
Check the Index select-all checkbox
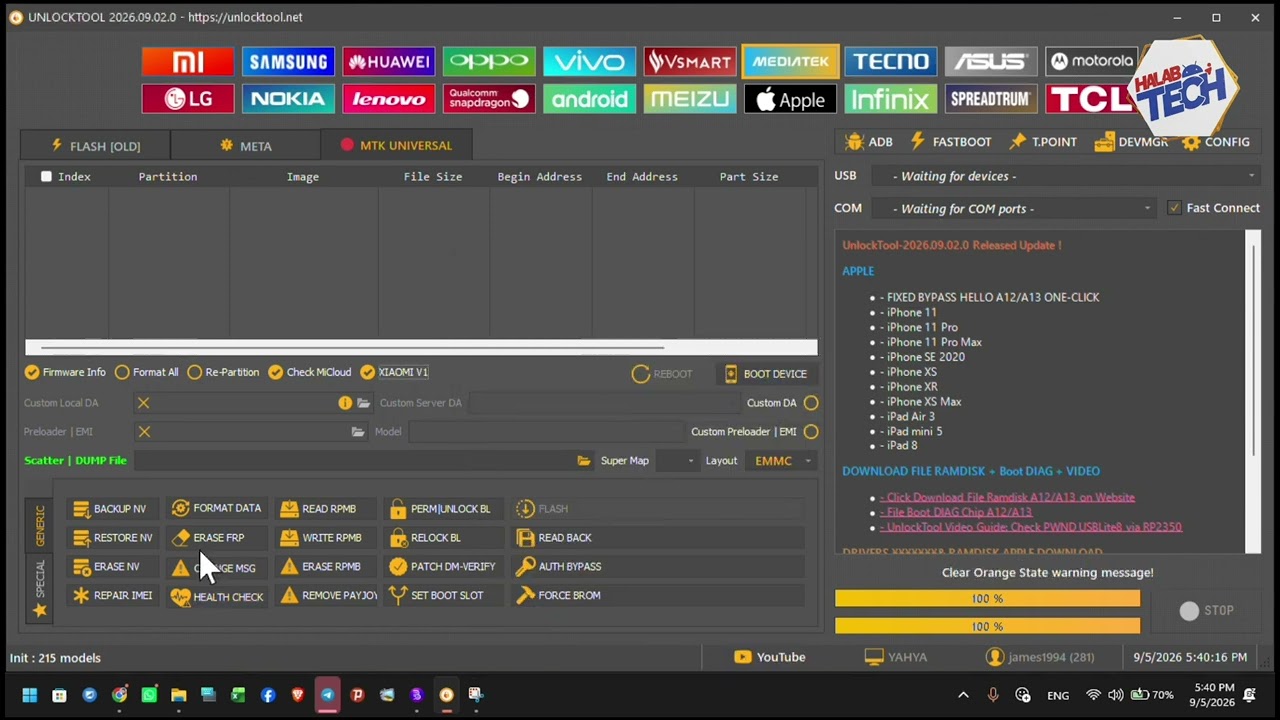click(x=46, y=177)
